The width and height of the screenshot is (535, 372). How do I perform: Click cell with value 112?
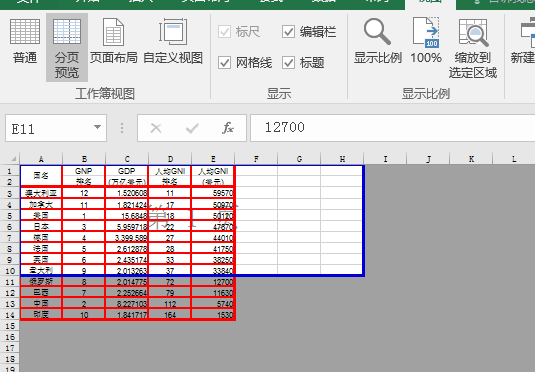[x=170, y=304]
